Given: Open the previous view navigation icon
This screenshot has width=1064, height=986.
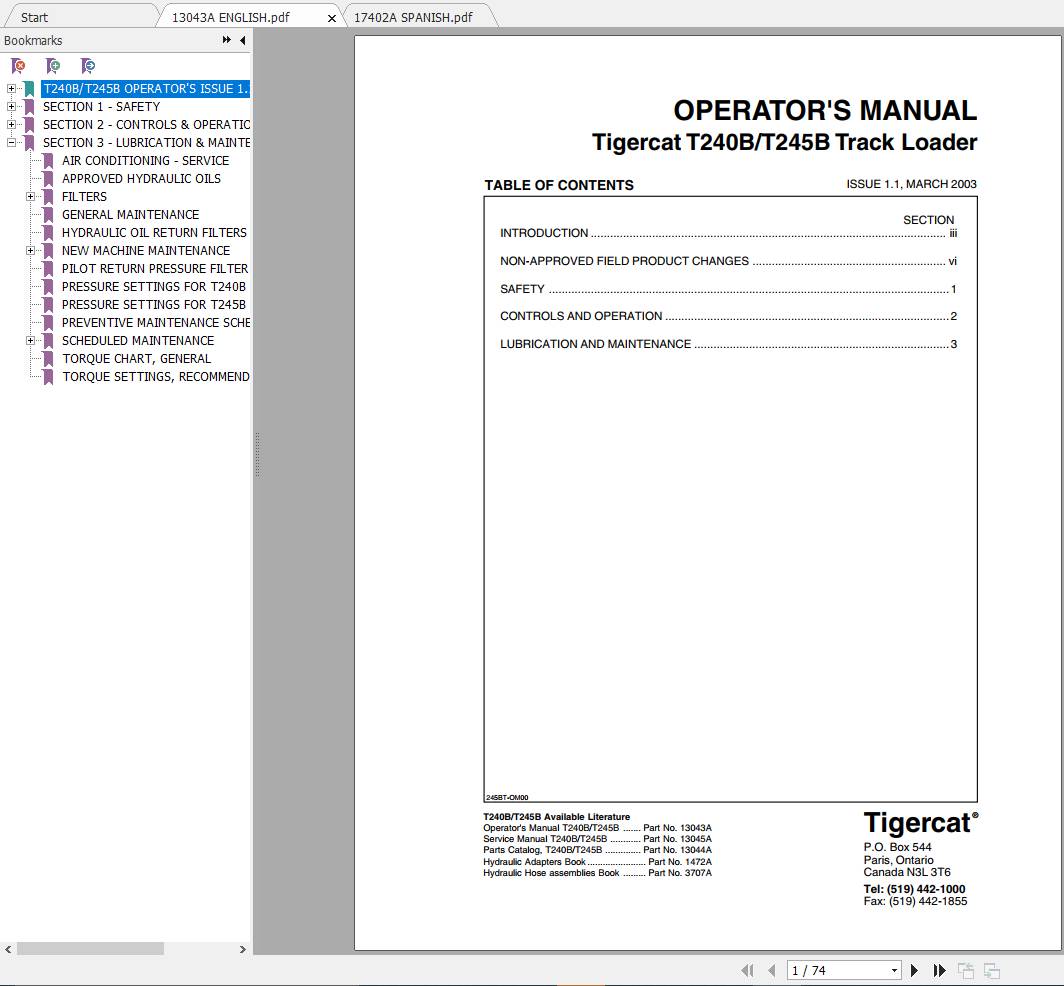Looking at the screenshot, I should (x=965, y=970).
